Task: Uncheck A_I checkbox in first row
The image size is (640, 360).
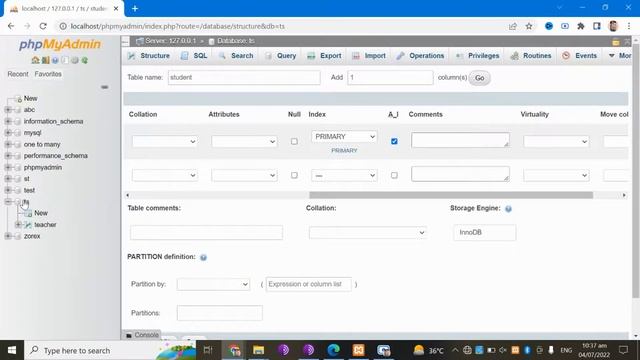Action: point(394,142)
